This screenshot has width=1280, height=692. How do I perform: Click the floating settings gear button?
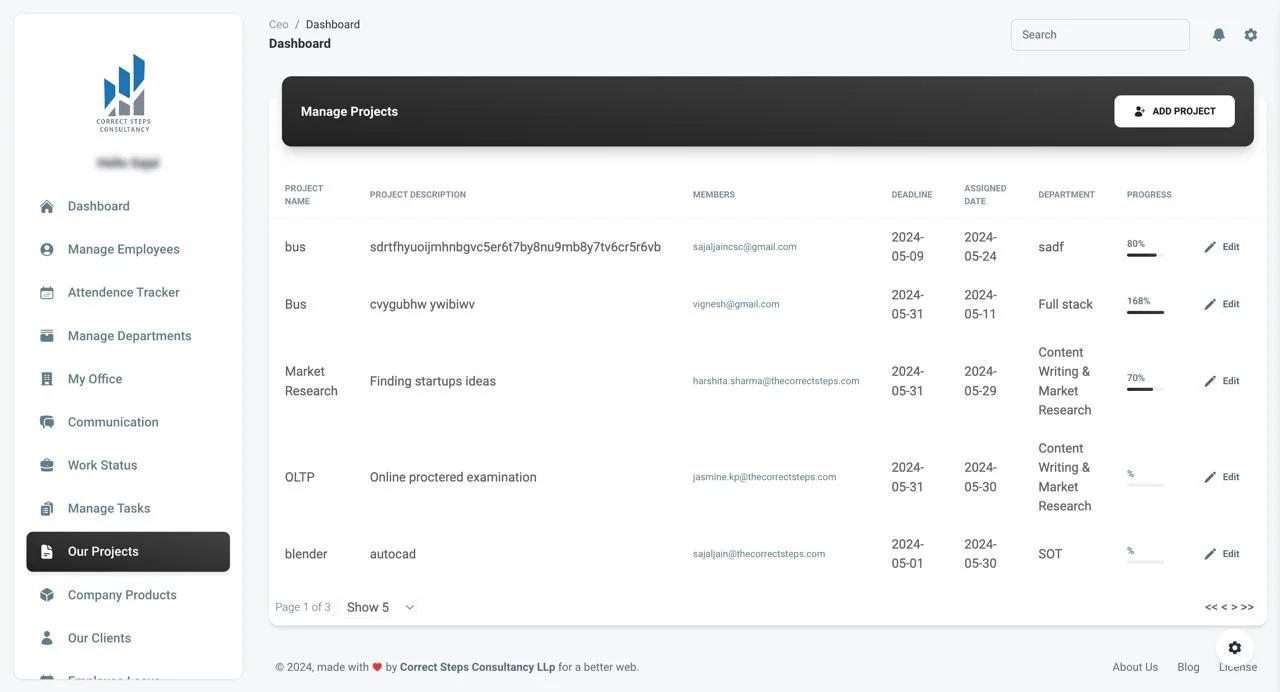coord(1234,647)
